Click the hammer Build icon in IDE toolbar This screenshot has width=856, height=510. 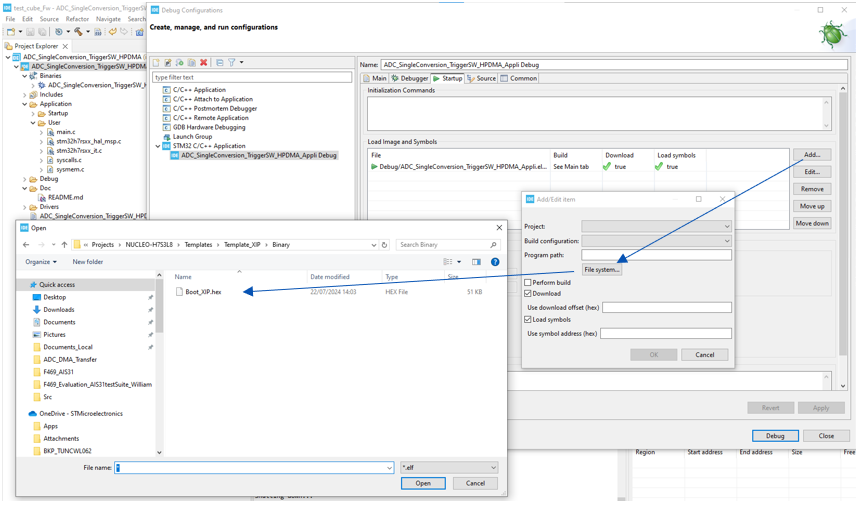pyautogui.click(x=78, y=32)
